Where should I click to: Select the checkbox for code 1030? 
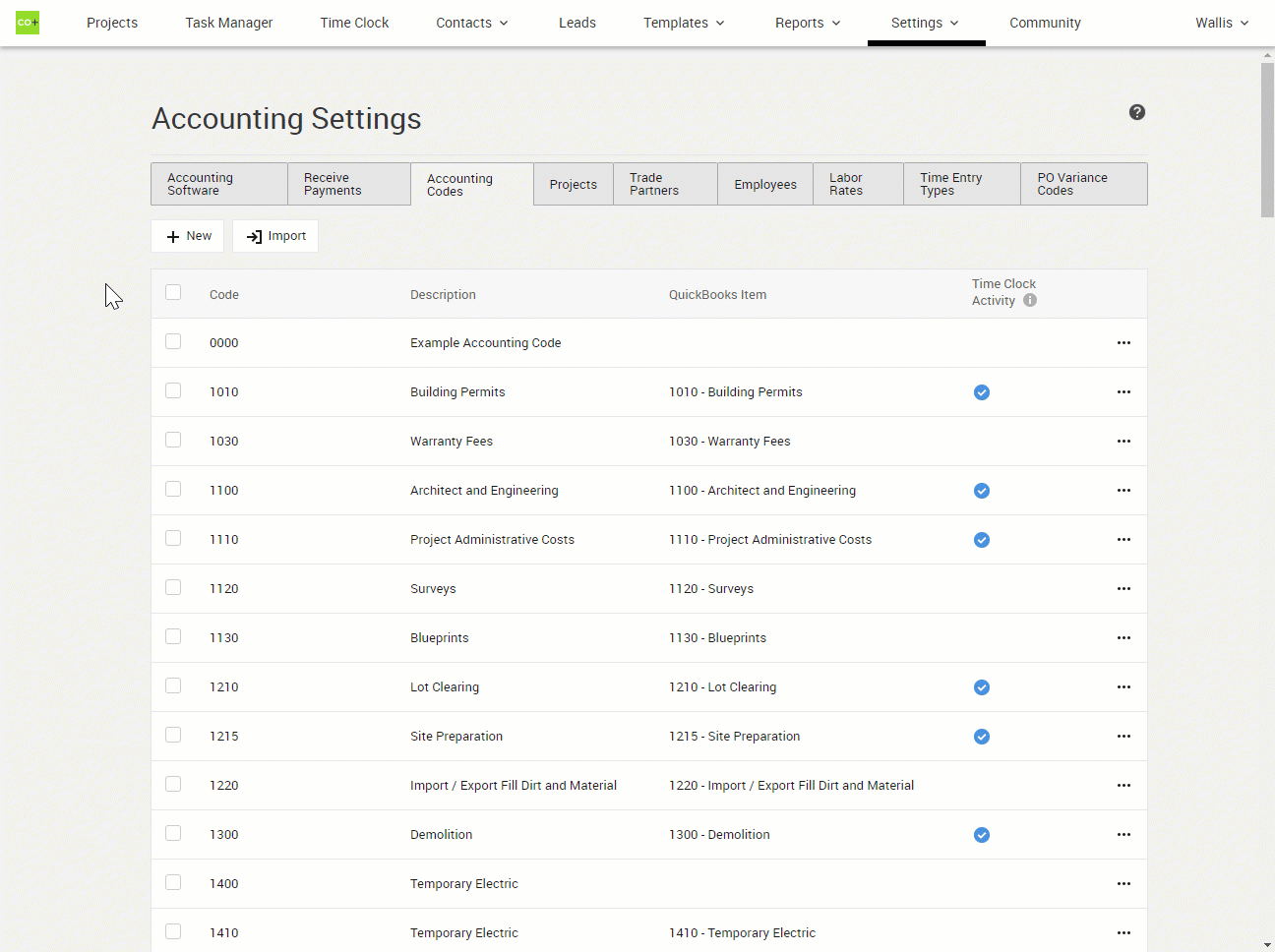tap(173, 440)
